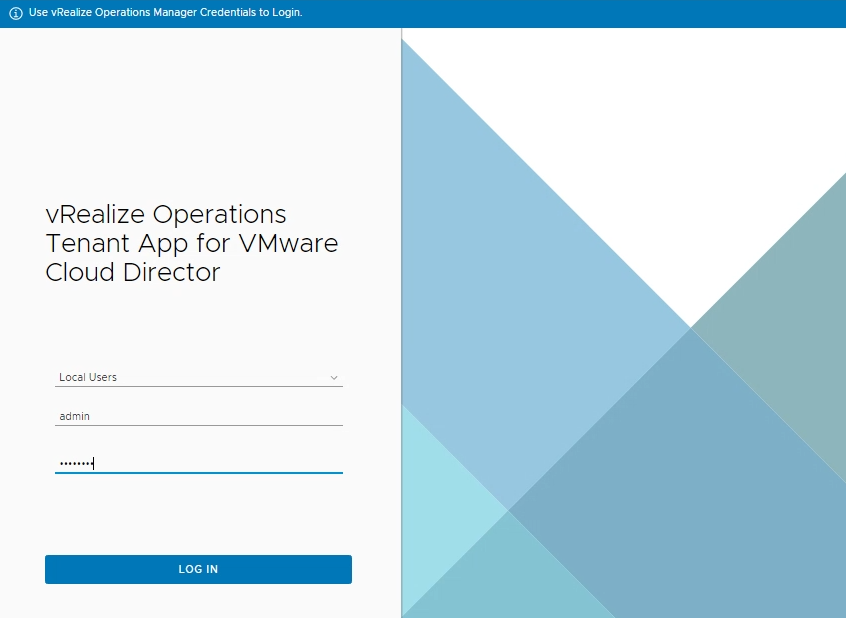Click into the masked password field
The height and width of the screenshot is (618, 846).
point(199,464)
